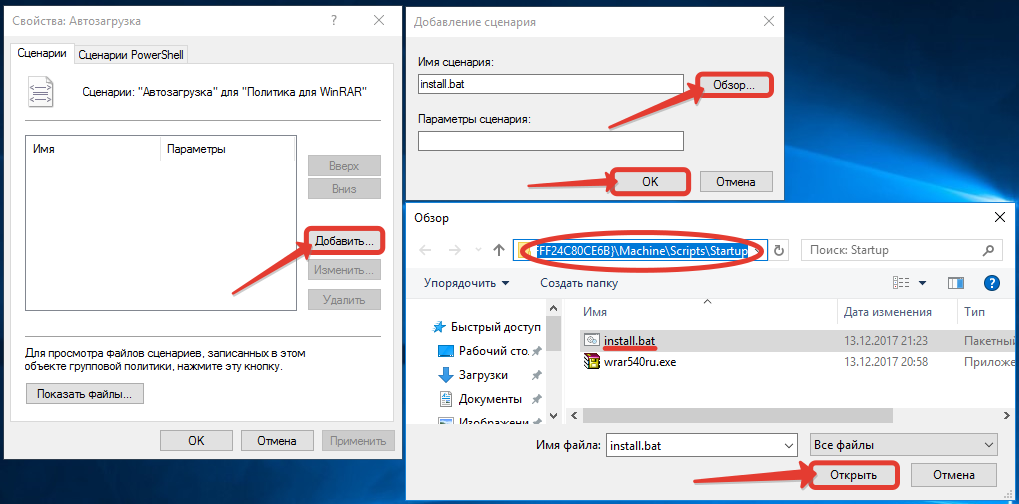The image size is (1019, 504).
Task: Select the install.bat file name
Action: coord(630,340)
